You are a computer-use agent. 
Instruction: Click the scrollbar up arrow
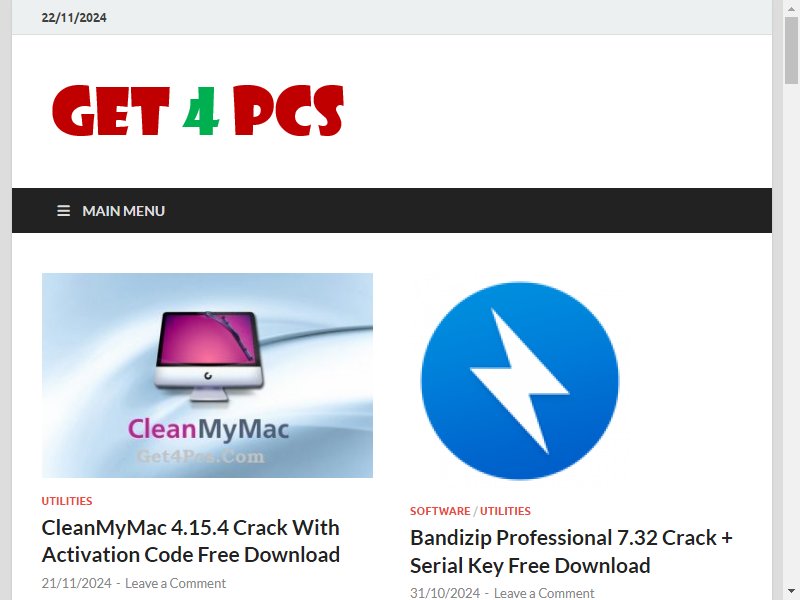(792, 7)
